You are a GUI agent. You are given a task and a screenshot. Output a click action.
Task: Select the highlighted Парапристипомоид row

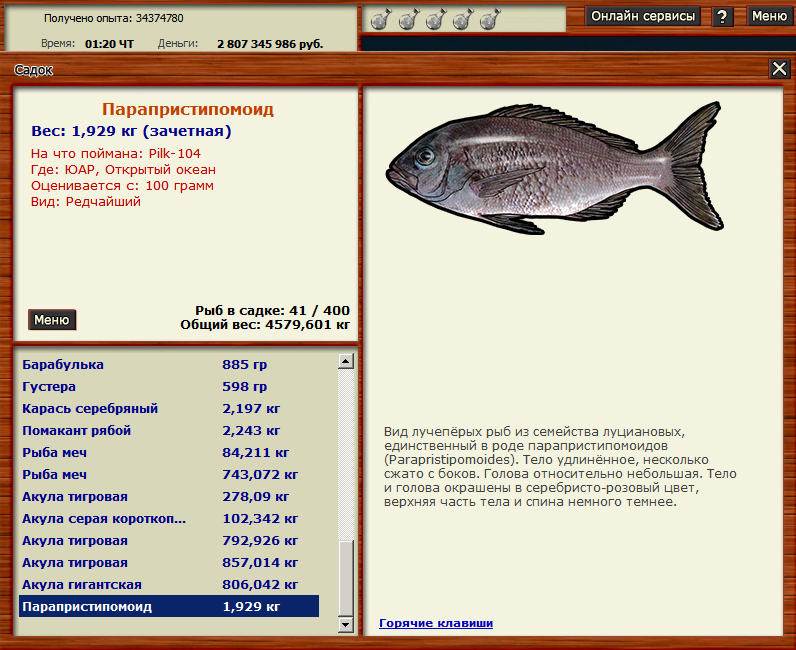[169, 606]
